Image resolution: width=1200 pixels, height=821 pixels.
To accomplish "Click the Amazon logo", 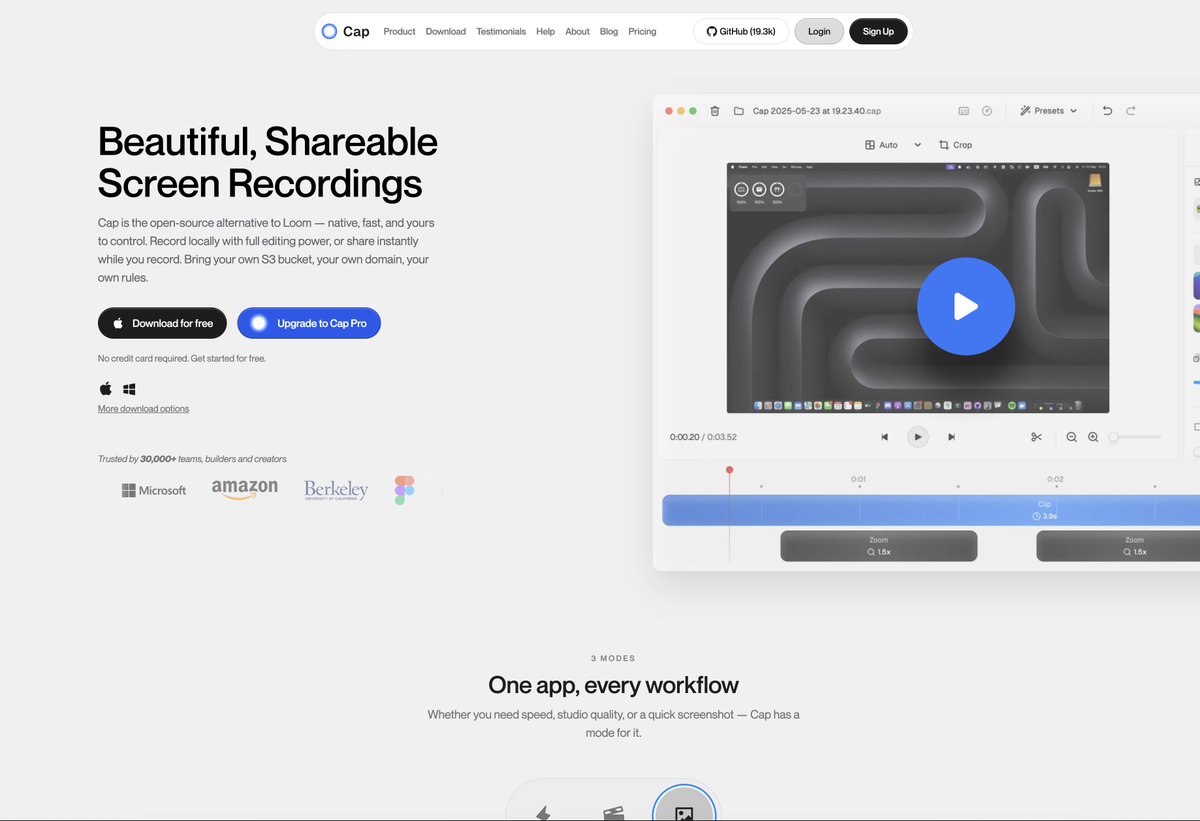I will coord(245,489).
